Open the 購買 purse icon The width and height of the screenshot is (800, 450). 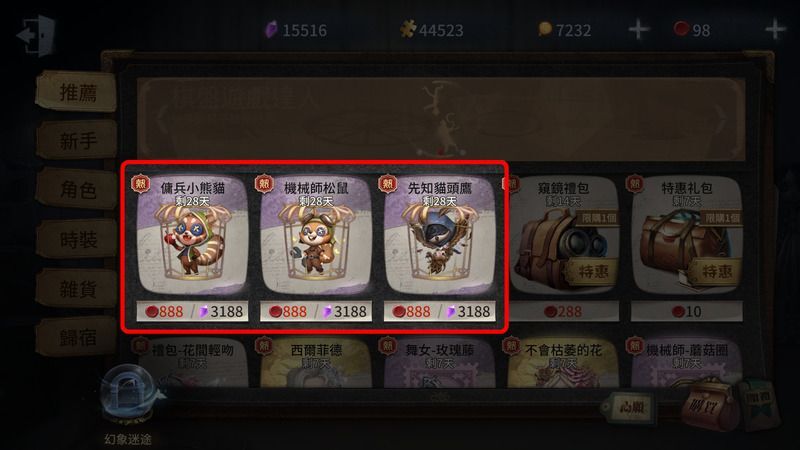point(709,406)
